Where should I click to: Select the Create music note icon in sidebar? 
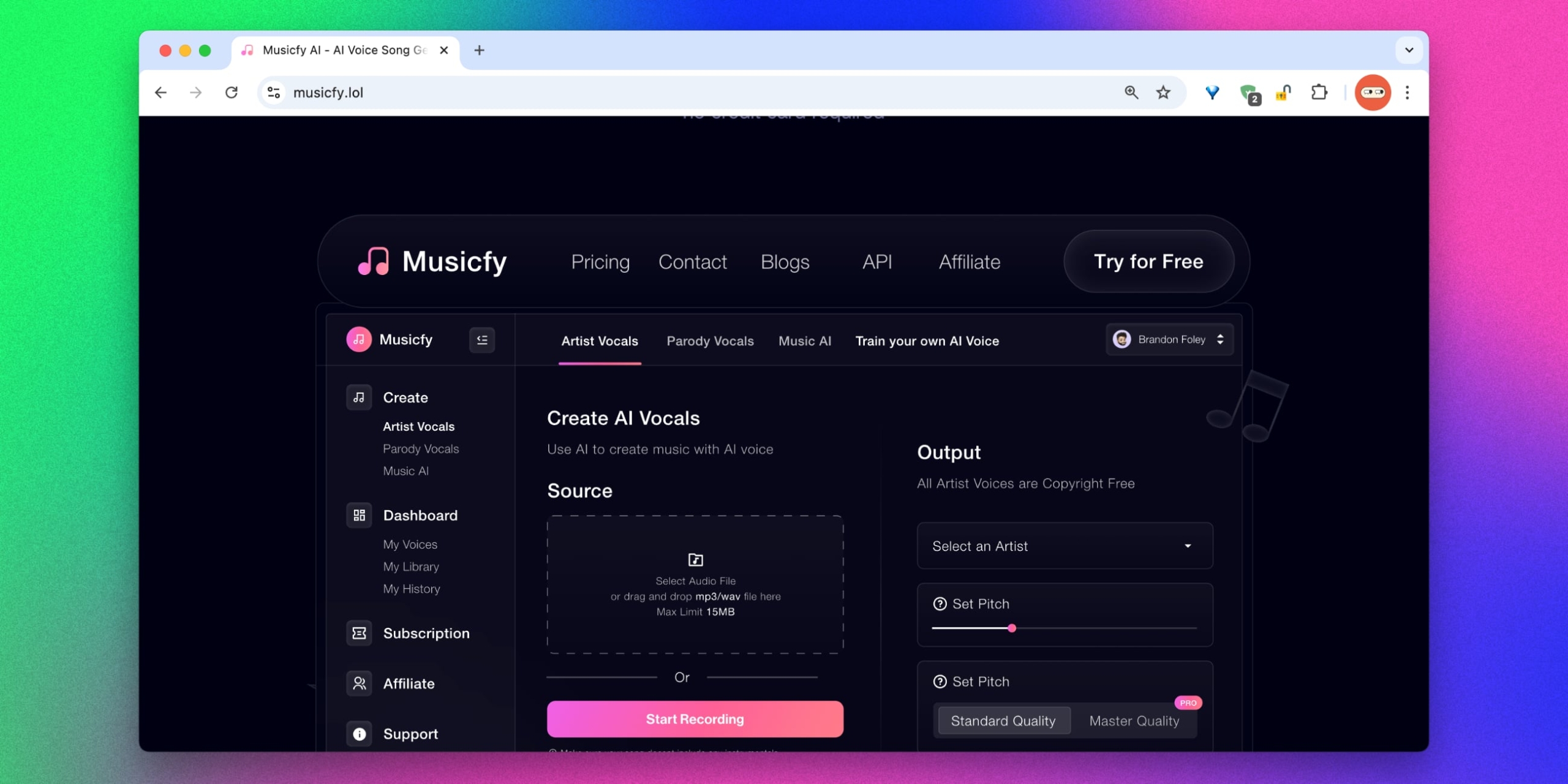[x=359, y=397]
